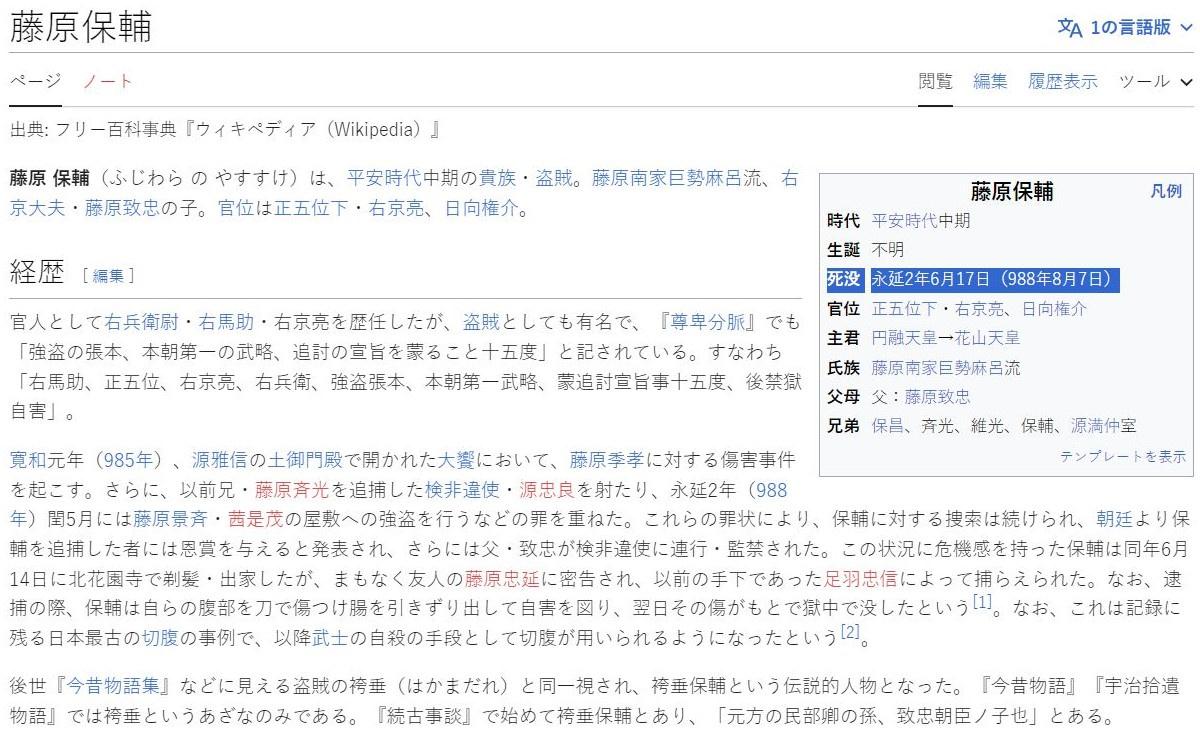
Task: Select the ページ tab
Action: tap(35, 82)
